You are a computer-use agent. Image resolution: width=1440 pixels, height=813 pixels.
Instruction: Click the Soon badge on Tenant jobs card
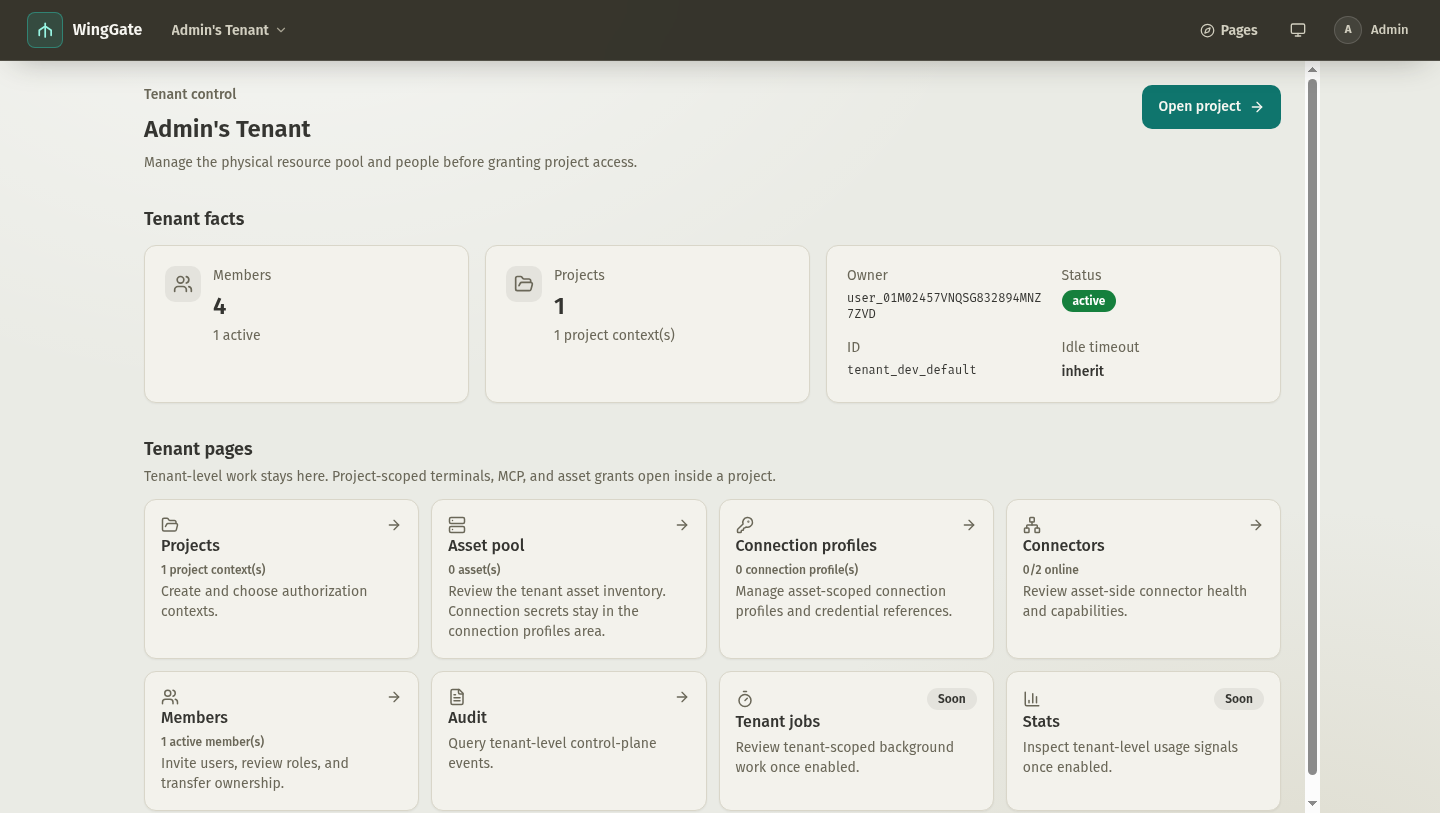[951, 699]
